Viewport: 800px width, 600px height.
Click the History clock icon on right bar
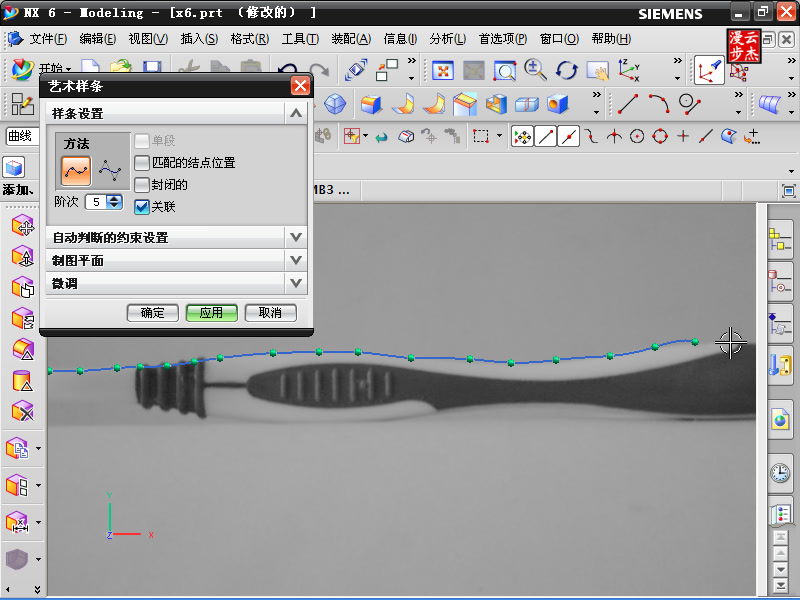(780, 473)
